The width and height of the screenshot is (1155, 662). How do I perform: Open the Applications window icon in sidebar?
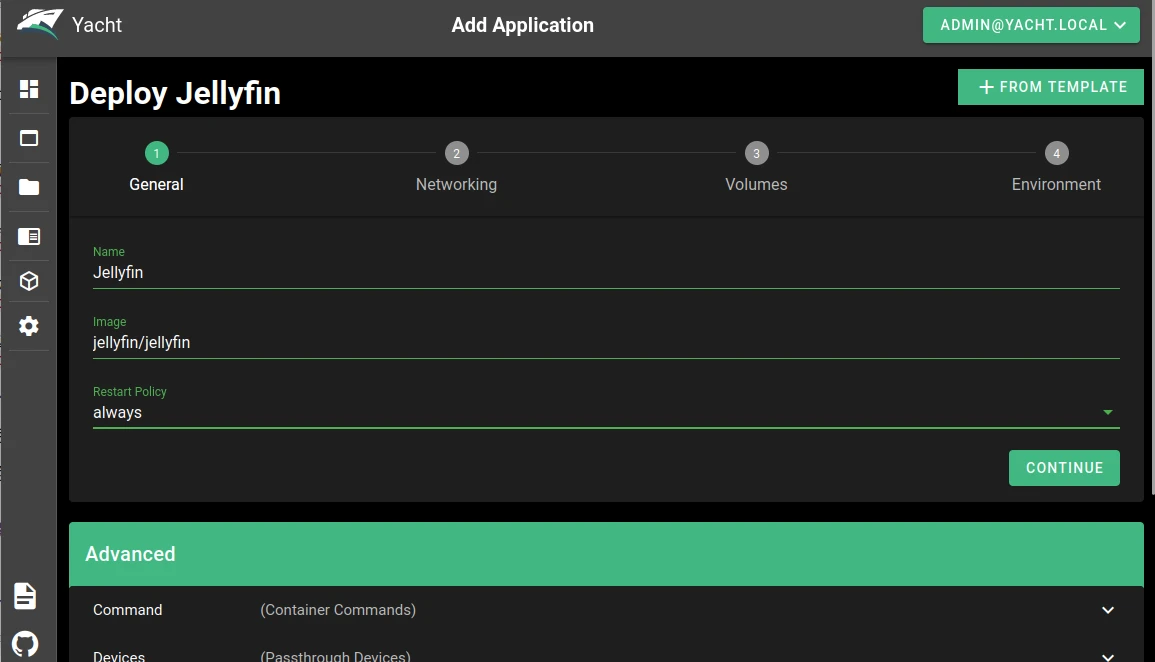[x=29, y=138]
